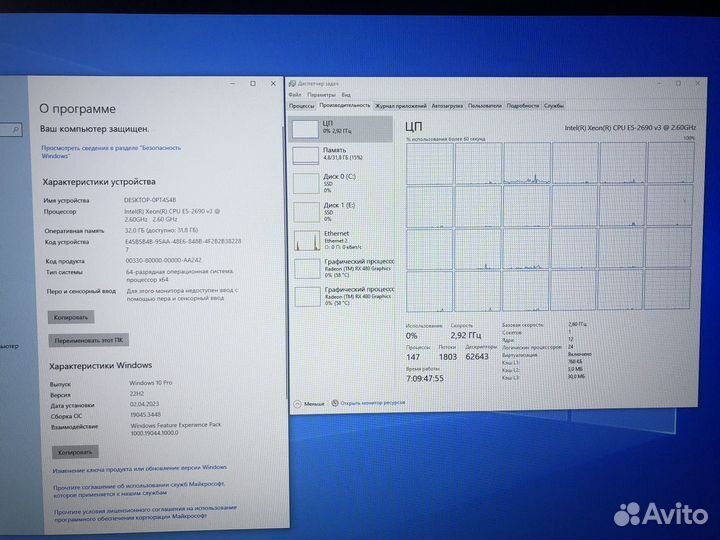The image size is (720, 540).
Task: Switch to the Подробности tab
Action: click(523, 106)
